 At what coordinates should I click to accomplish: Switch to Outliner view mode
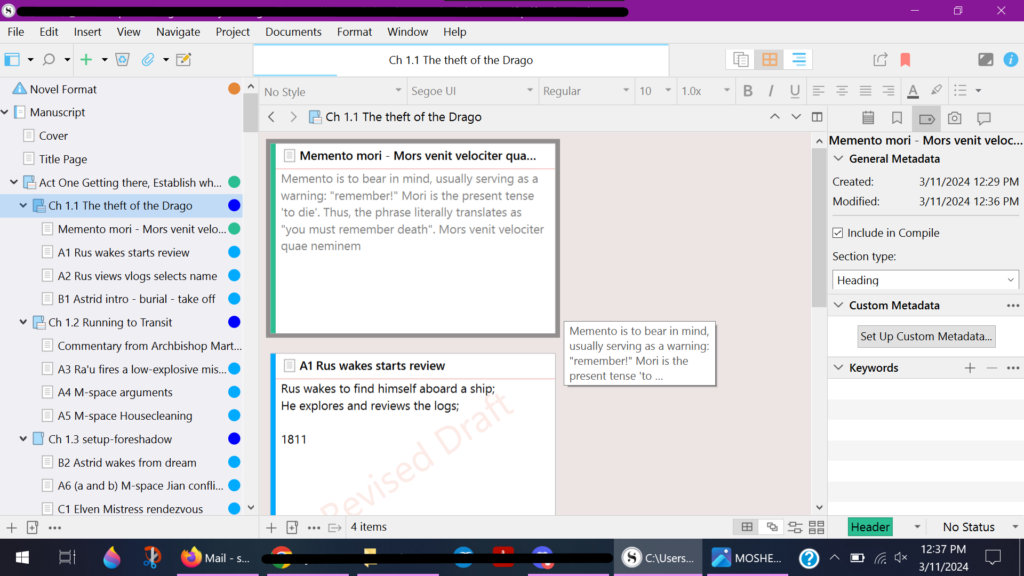point(798,60)
